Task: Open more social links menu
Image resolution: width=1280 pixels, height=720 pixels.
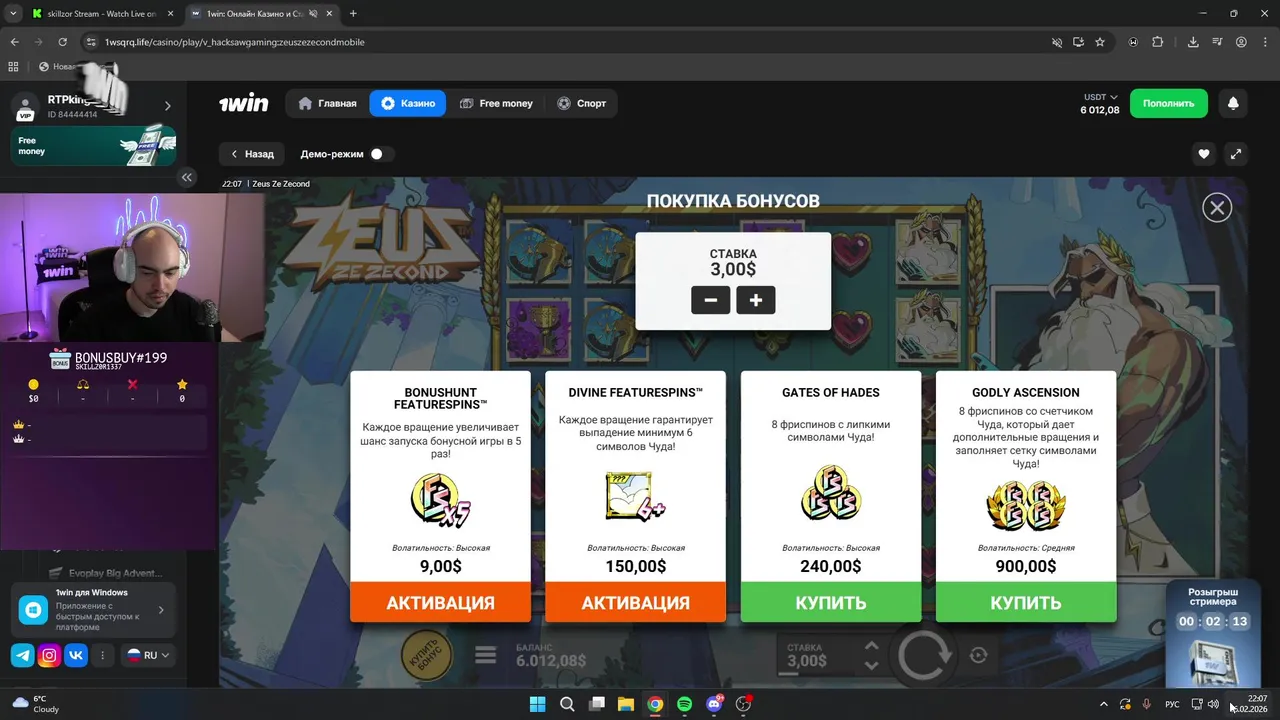Action: coord(102,655)
